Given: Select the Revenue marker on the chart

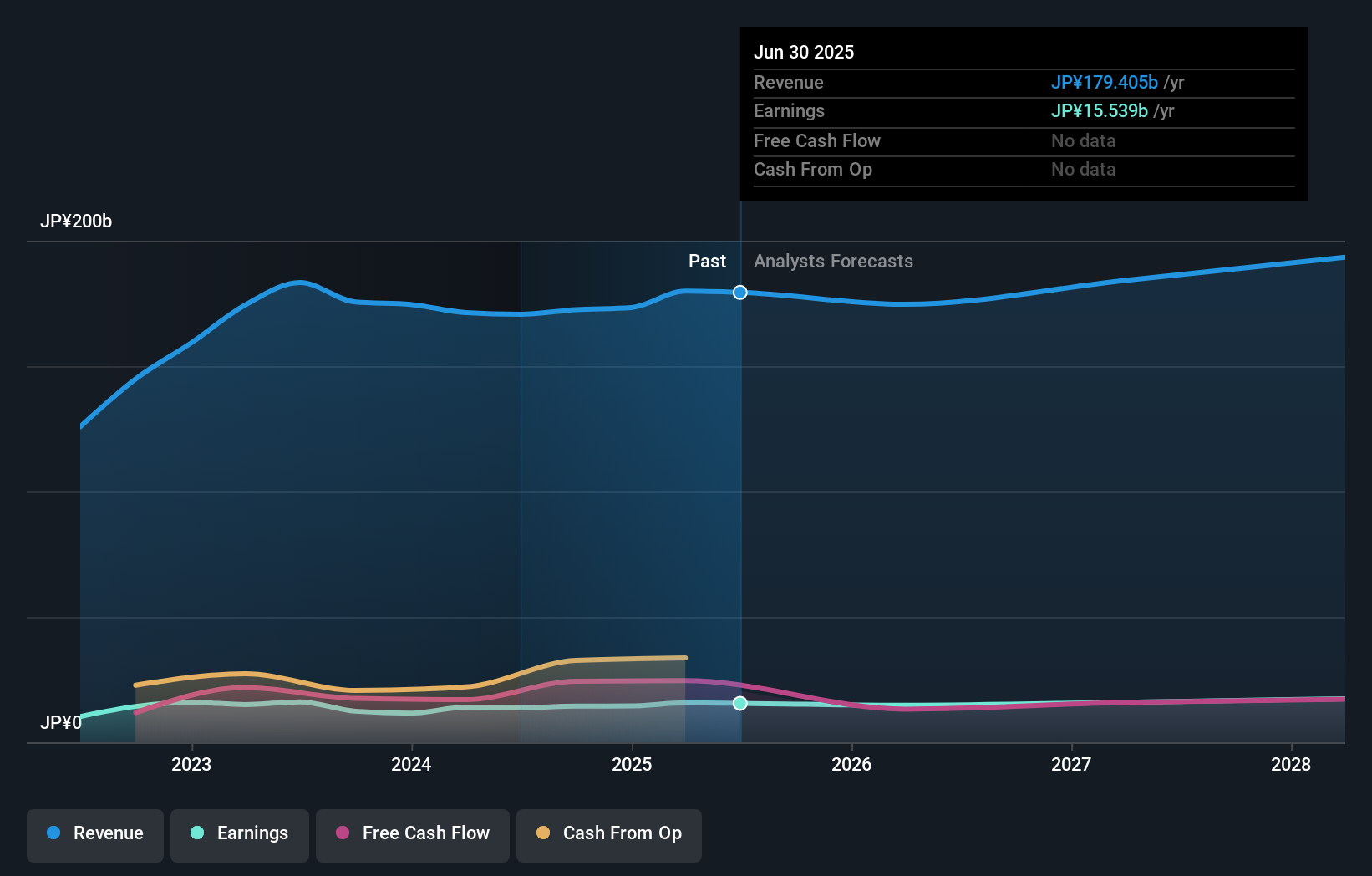Looking at the screenshot, I should pos(739,293).
